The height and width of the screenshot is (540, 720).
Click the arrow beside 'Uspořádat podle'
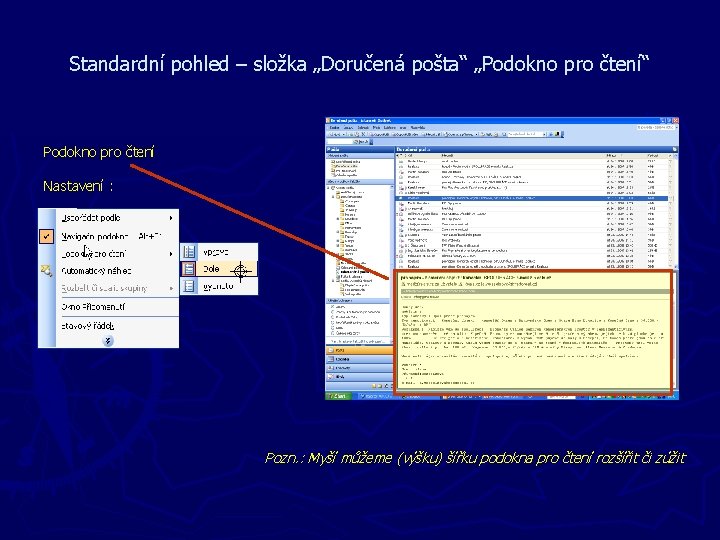171,218
